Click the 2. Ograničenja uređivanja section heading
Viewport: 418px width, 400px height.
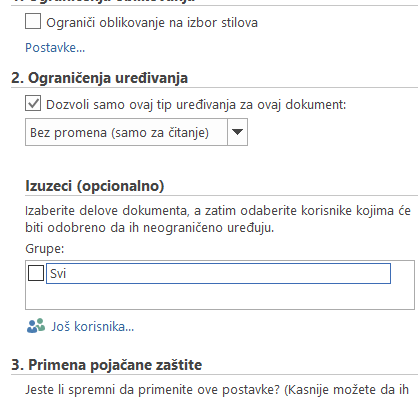[99, 78]
